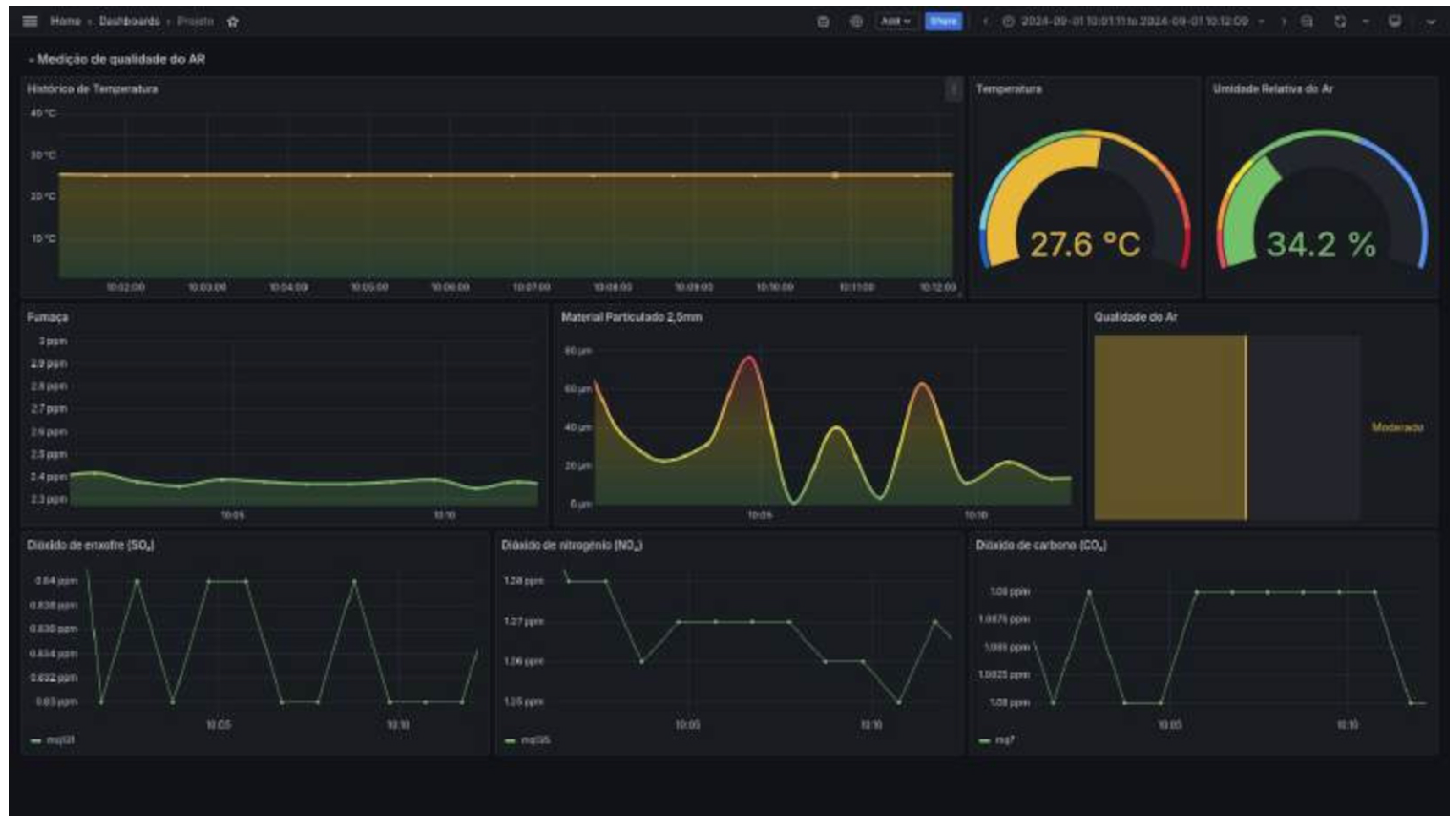Screen dimensions: 1456x822
Task: Toggle mq131 series in SO₂ legend
Action: click(x=60, y=740)
